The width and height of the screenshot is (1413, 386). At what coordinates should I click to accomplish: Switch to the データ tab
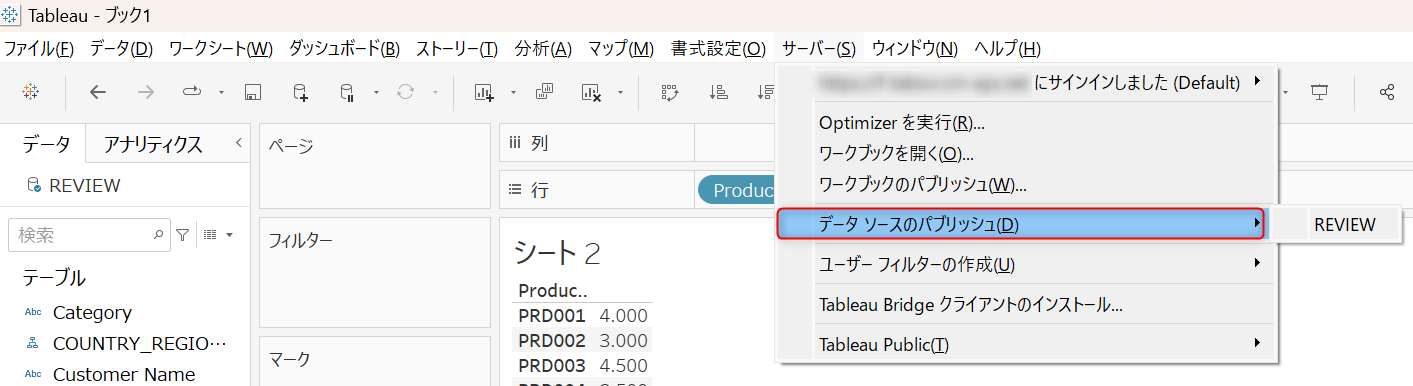(x=47, y=144)
